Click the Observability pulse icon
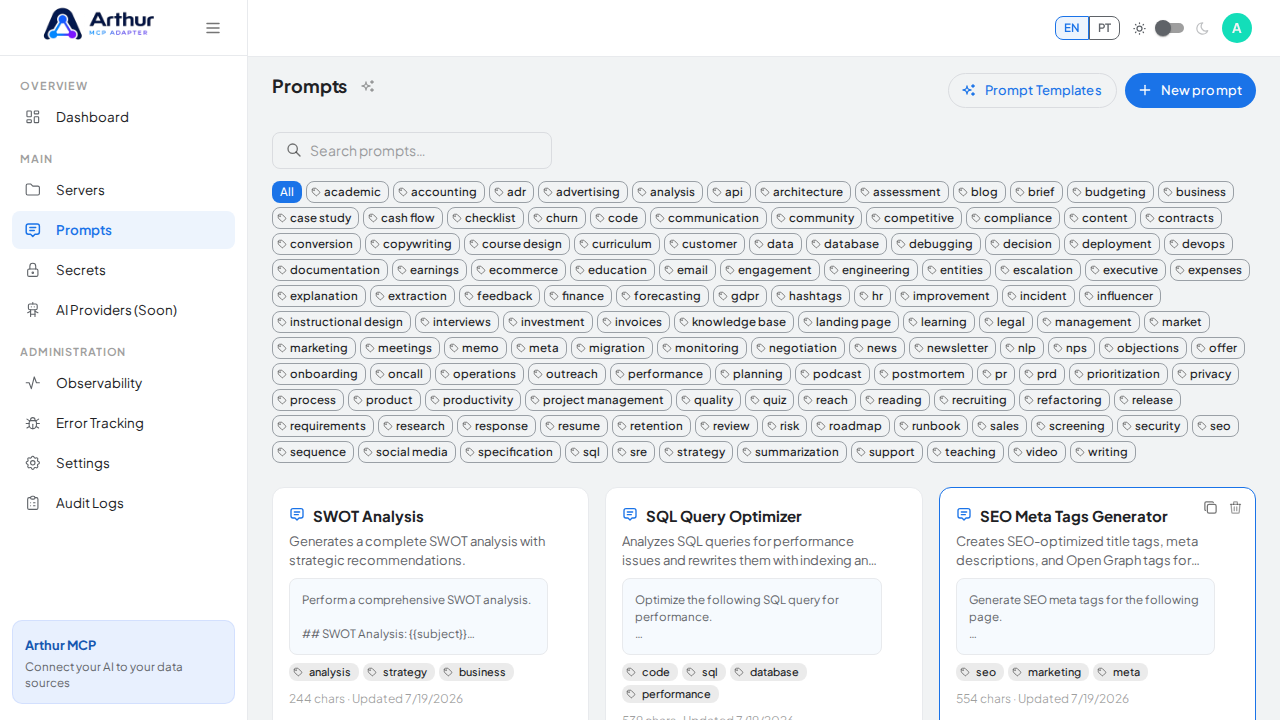The image size is (1280, 720). (33, 383)
